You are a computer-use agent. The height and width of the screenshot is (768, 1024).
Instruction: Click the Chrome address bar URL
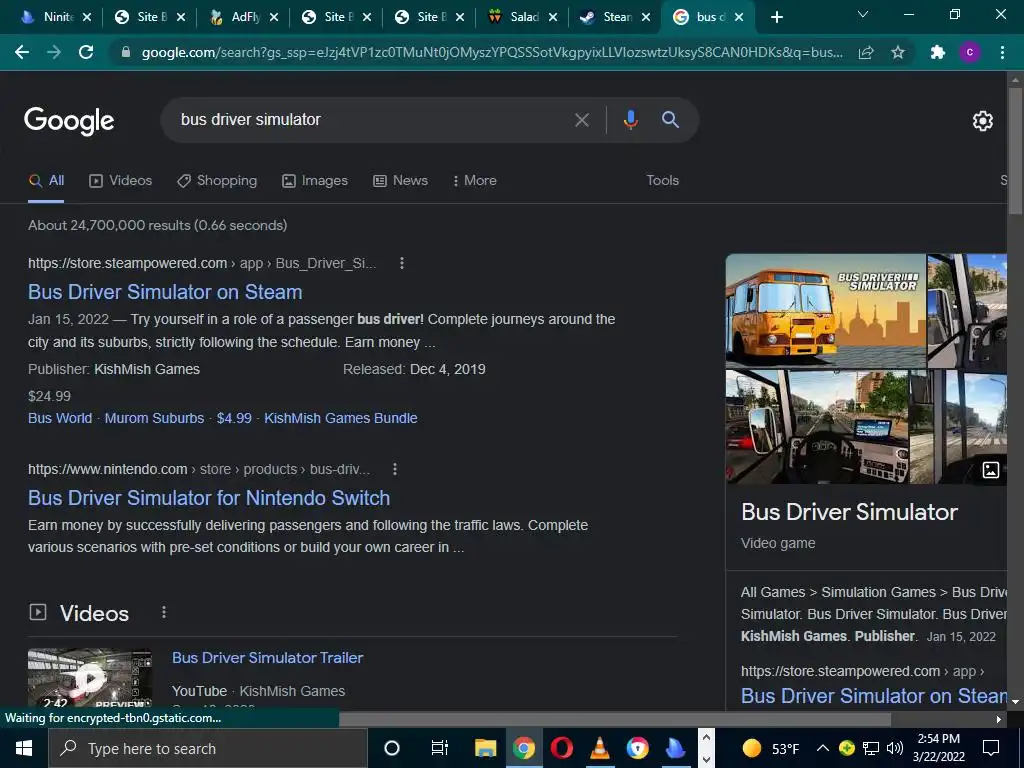point(492,52)
